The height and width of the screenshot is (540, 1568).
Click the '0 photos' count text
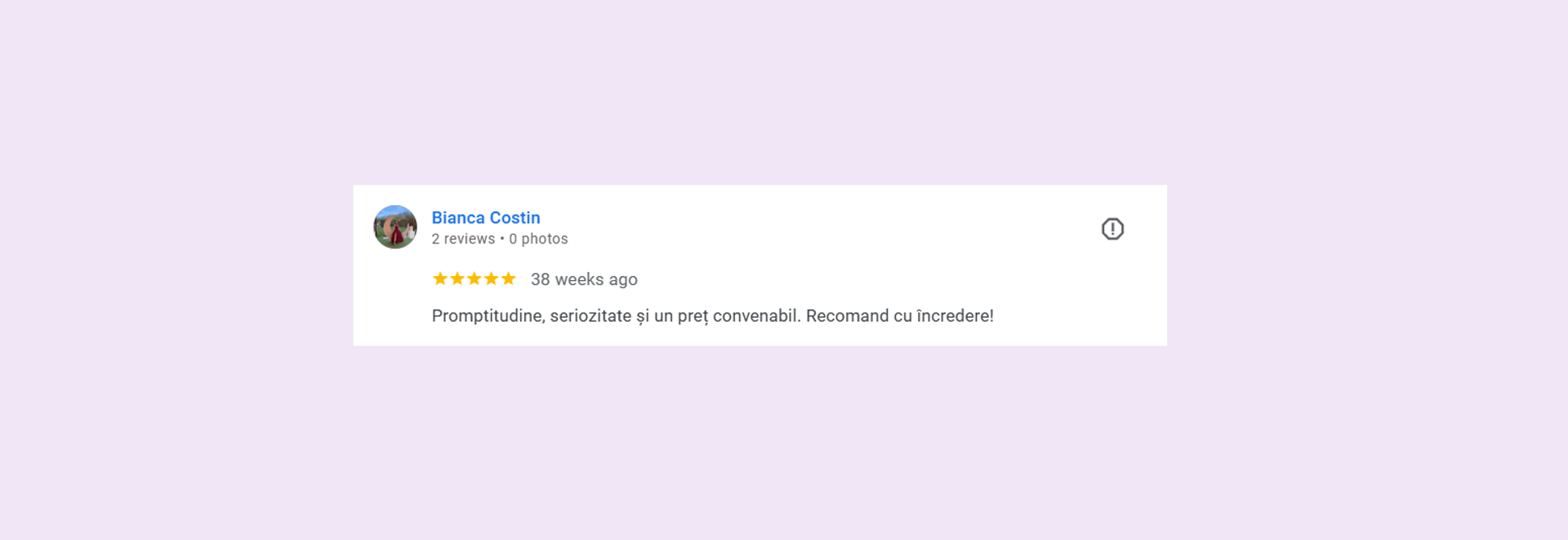(x=538, y=239)
